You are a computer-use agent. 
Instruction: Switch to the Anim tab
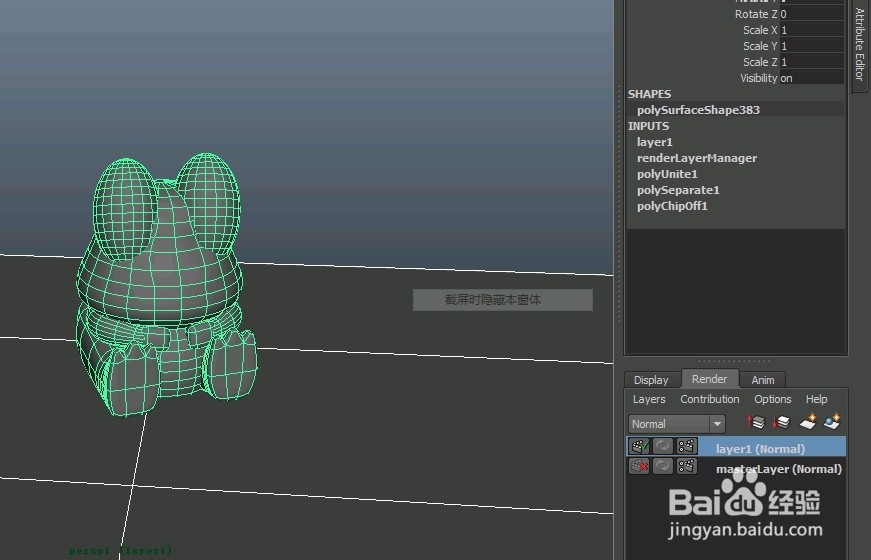coord(763,380)
